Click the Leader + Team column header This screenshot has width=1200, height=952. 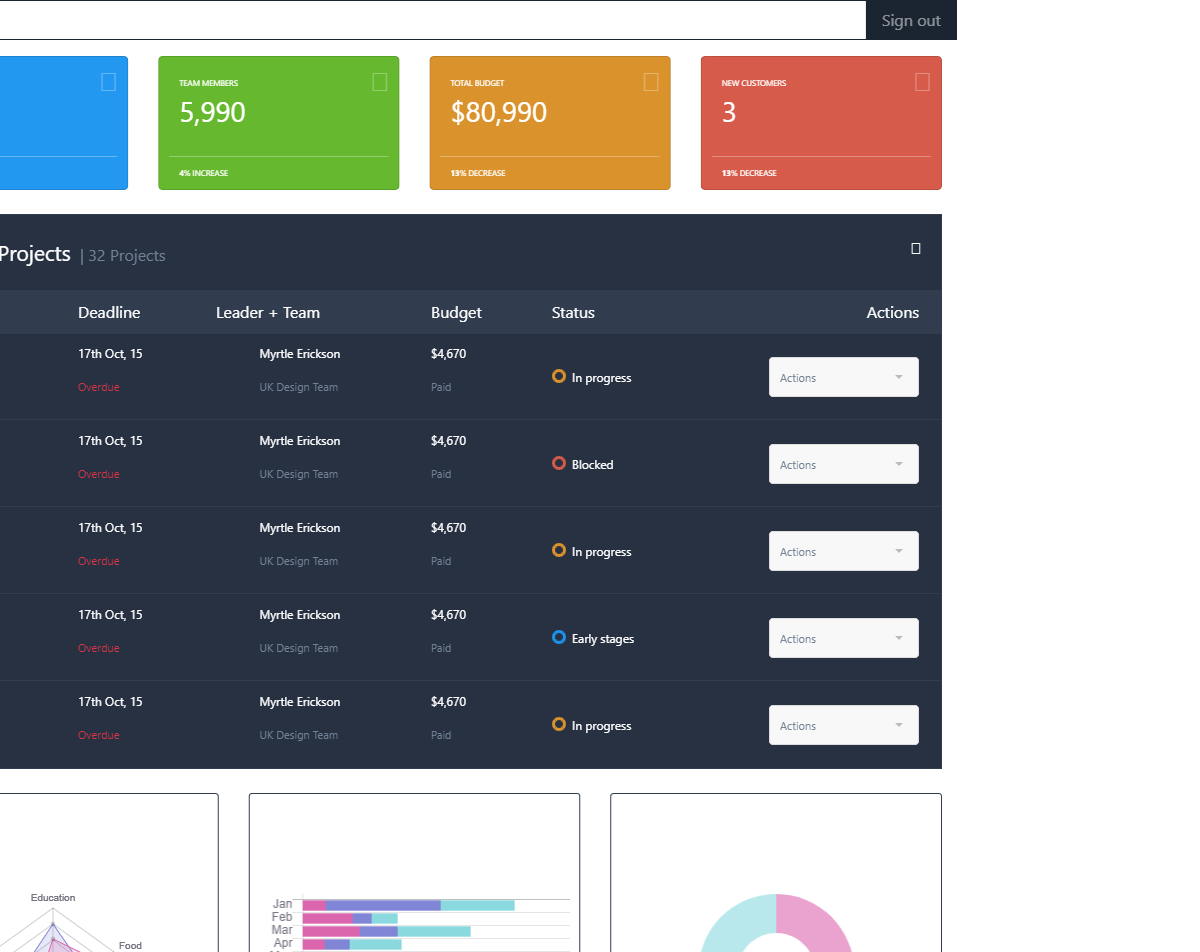268,313
